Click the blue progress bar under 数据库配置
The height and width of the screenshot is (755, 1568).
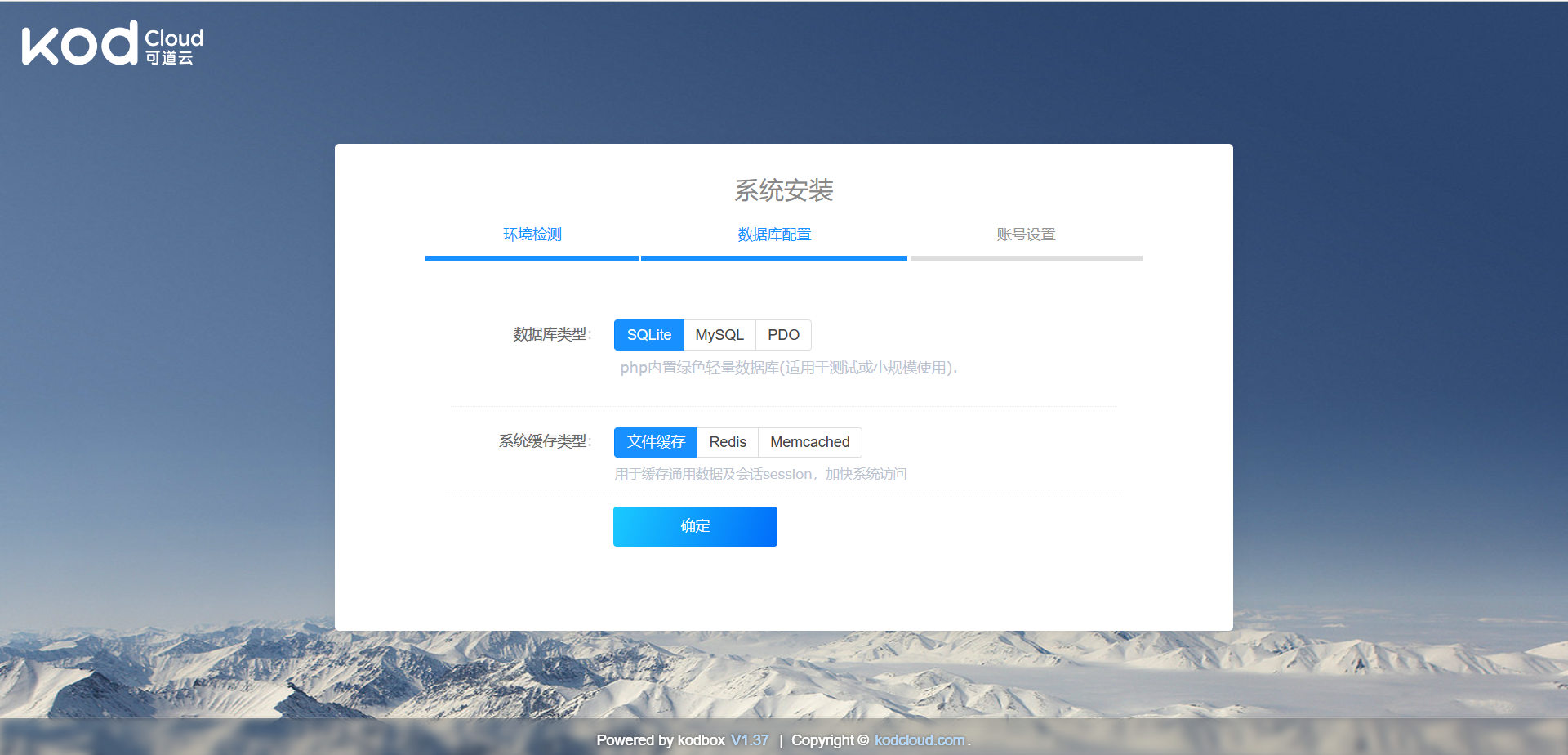[774, 258]
